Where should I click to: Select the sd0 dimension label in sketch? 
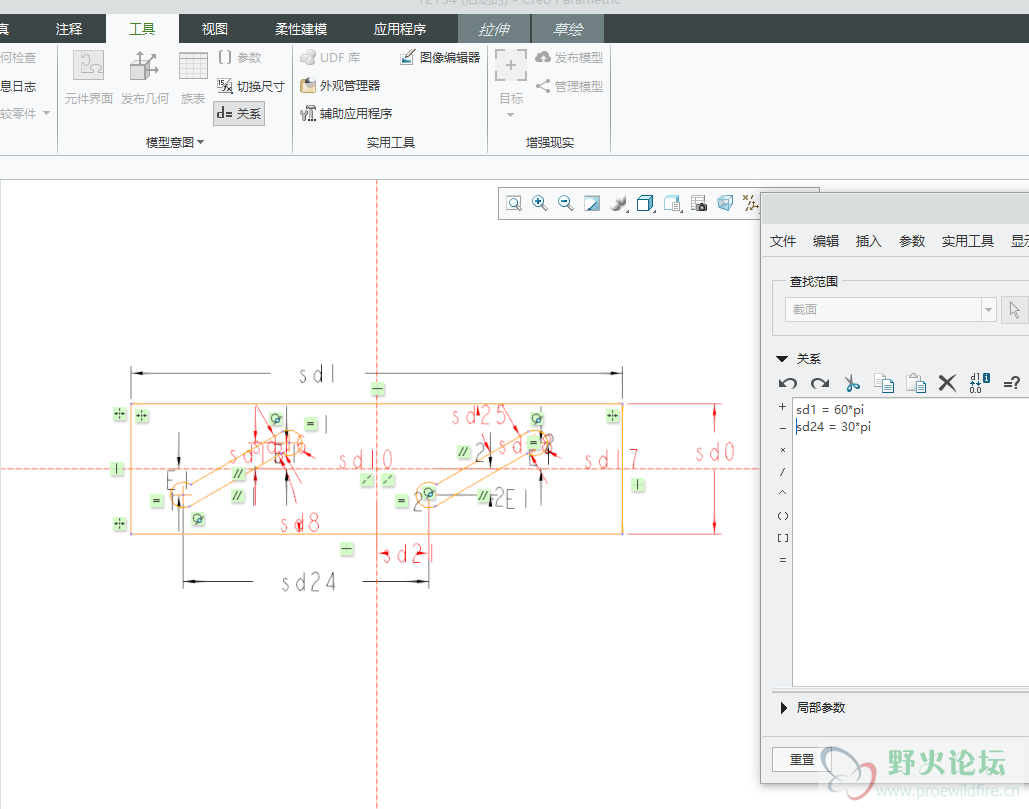[715, 452]
